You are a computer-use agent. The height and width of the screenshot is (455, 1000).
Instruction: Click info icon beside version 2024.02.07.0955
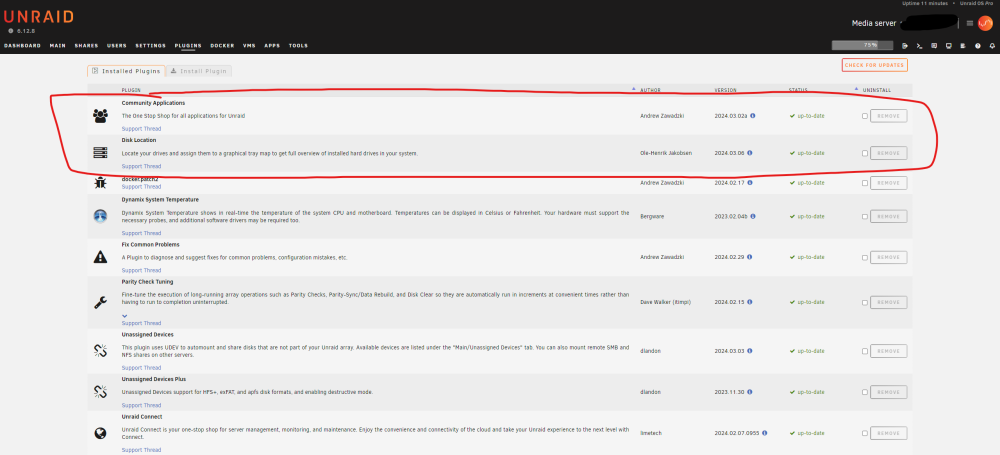pyautogui.click(x=764, y=433)
